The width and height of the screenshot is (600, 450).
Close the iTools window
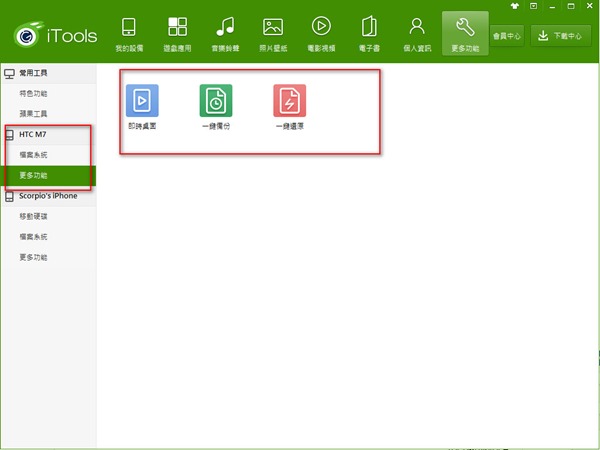(x=590, y=6)
